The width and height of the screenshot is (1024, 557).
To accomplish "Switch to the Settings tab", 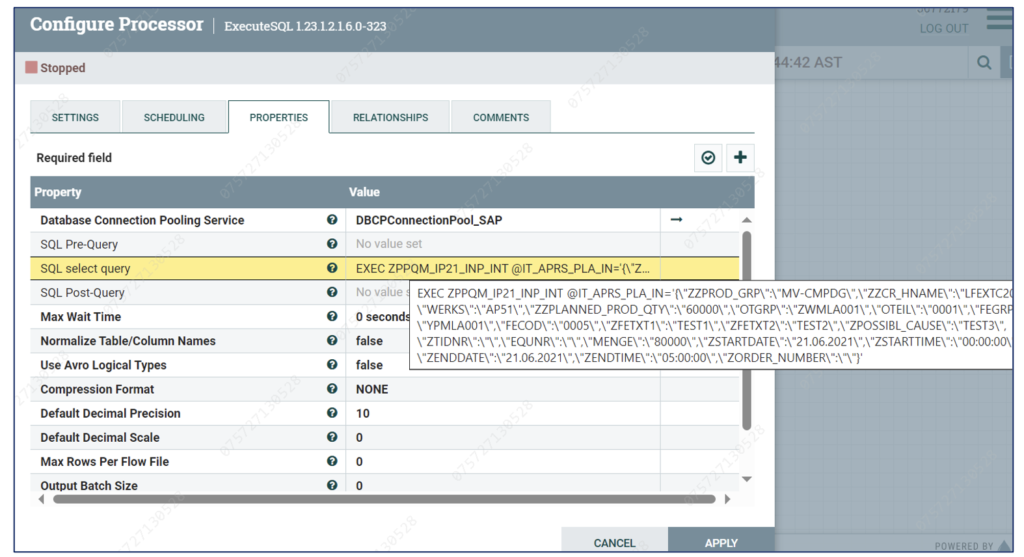I will pyautogui.click(x=75, y=118).
